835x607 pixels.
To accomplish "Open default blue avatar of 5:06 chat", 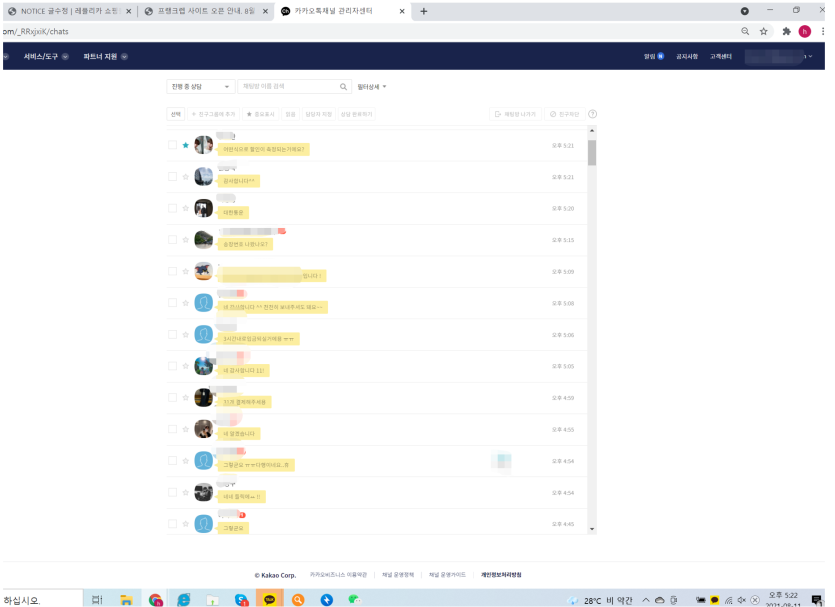I will (203, 334).
